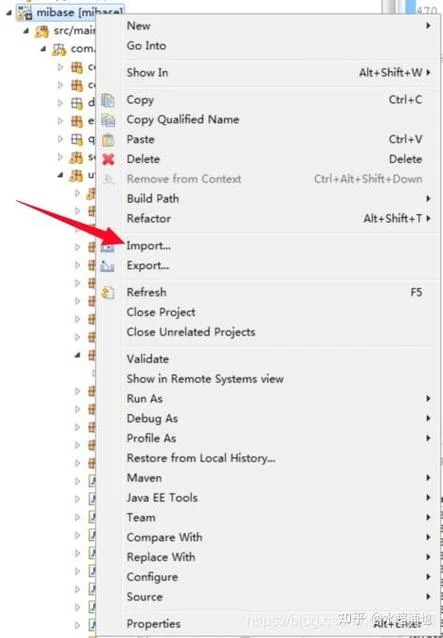Viewport: 443px width, 638px height.
Task: Expand the Run As submenu arrow
Action: click(x=428, y=398)
